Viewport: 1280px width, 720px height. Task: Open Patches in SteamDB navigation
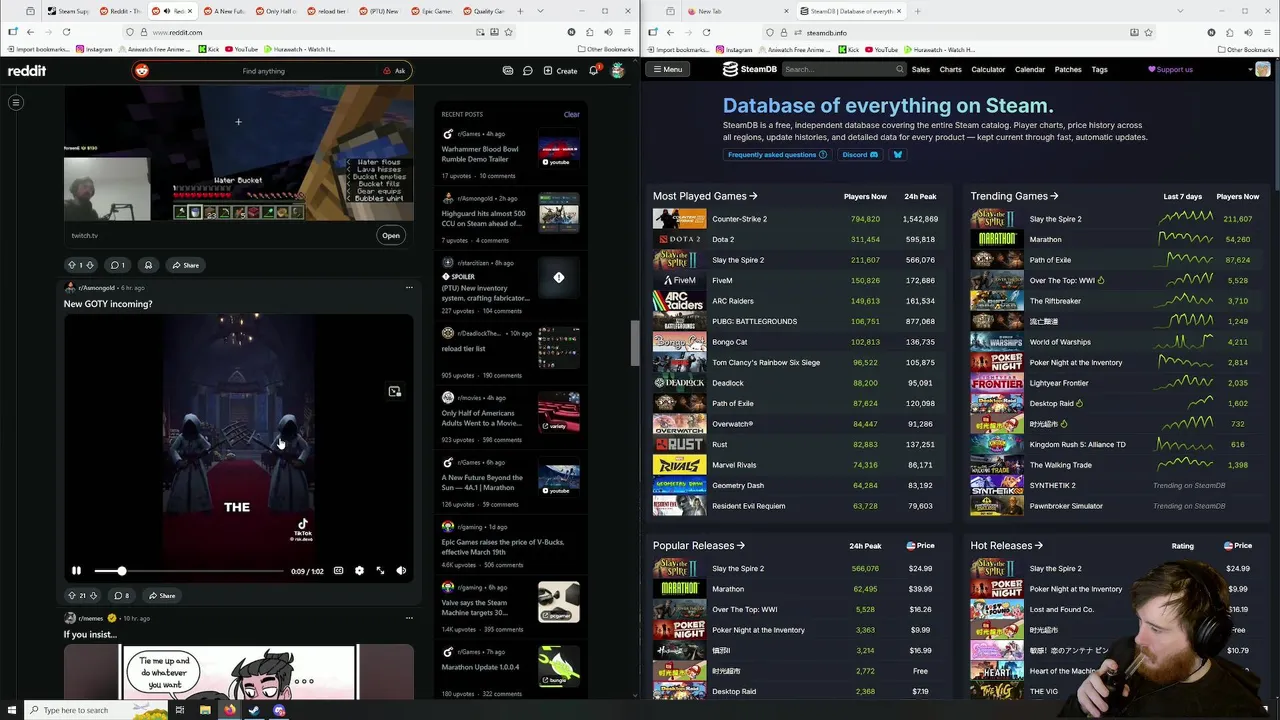(x=1068, y=70)
